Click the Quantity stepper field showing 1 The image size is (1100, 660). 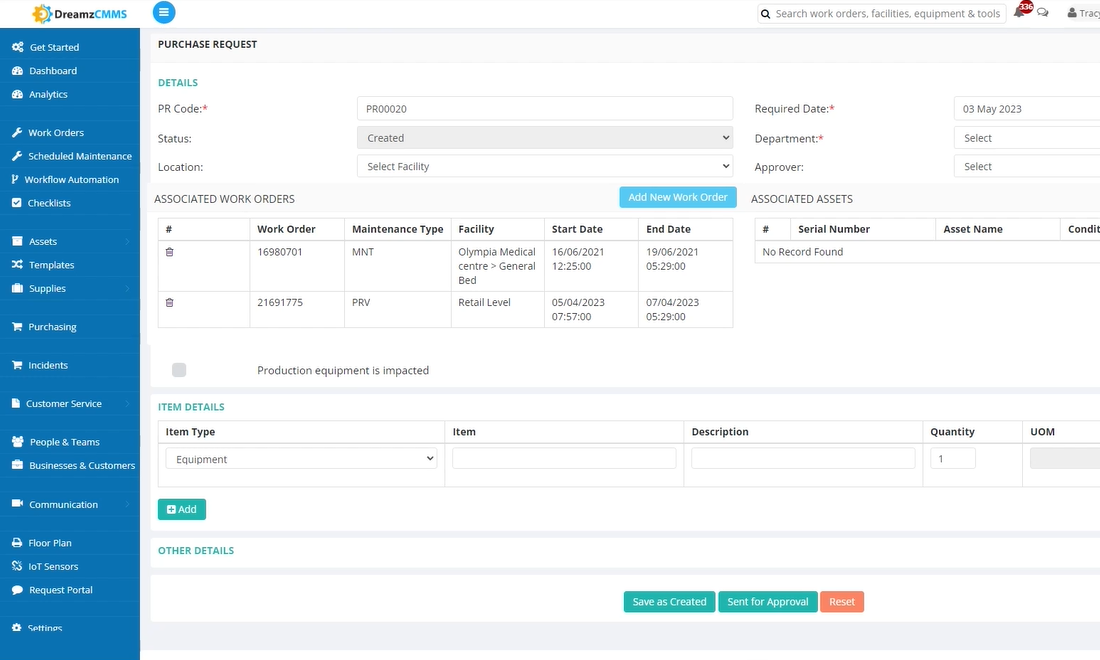[x=952, y=457]
